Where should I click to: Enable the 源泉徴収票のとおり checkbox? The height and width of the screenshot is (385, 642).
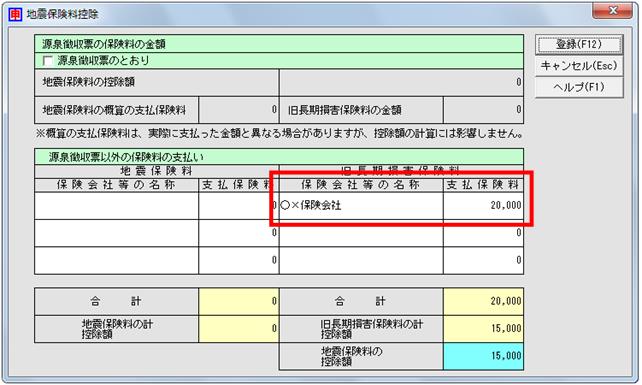[x=48, y=61]
